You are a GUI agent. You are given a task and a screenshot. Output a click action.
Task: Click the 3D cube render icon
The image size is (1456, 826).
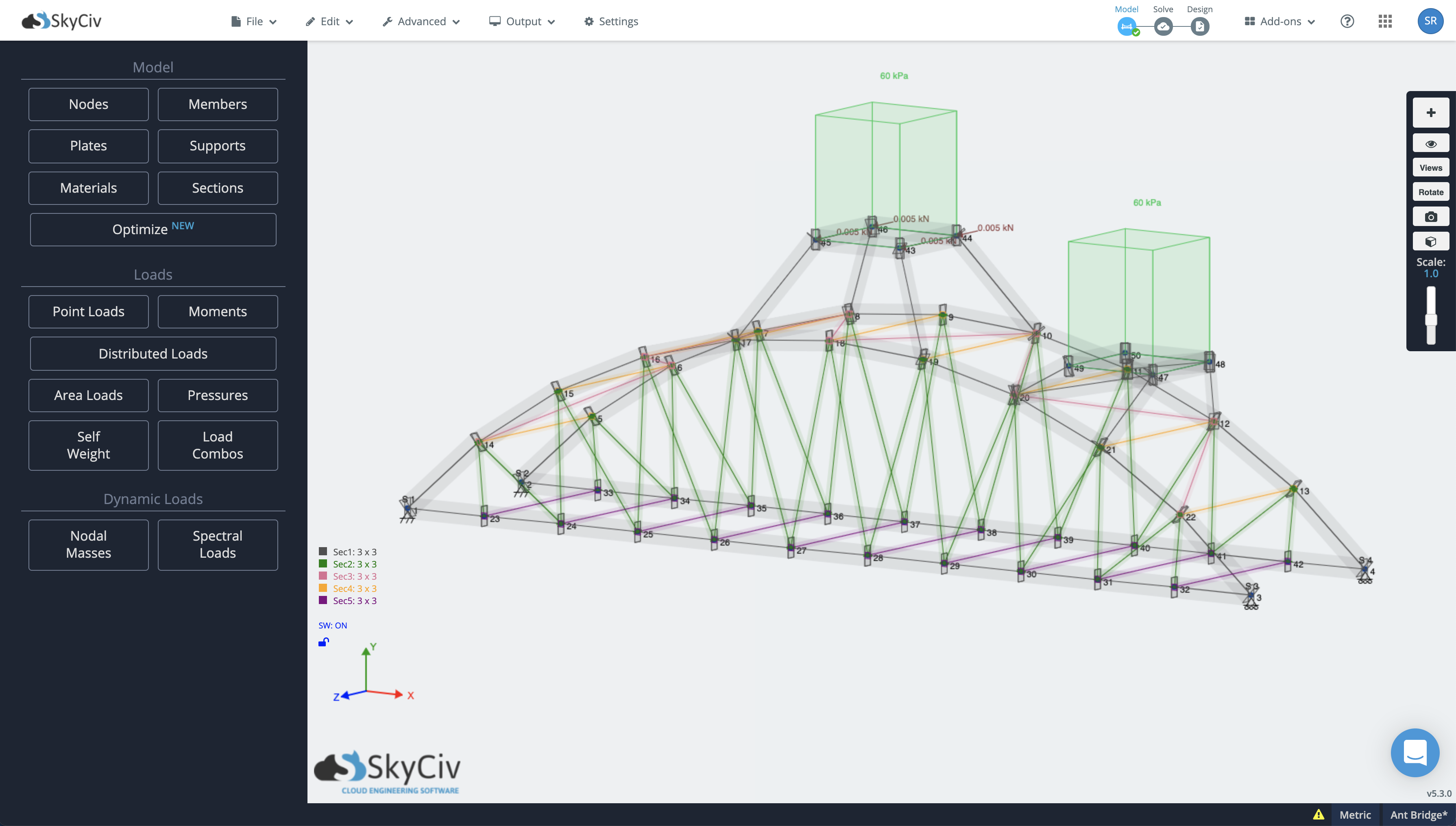[1430, 242]
